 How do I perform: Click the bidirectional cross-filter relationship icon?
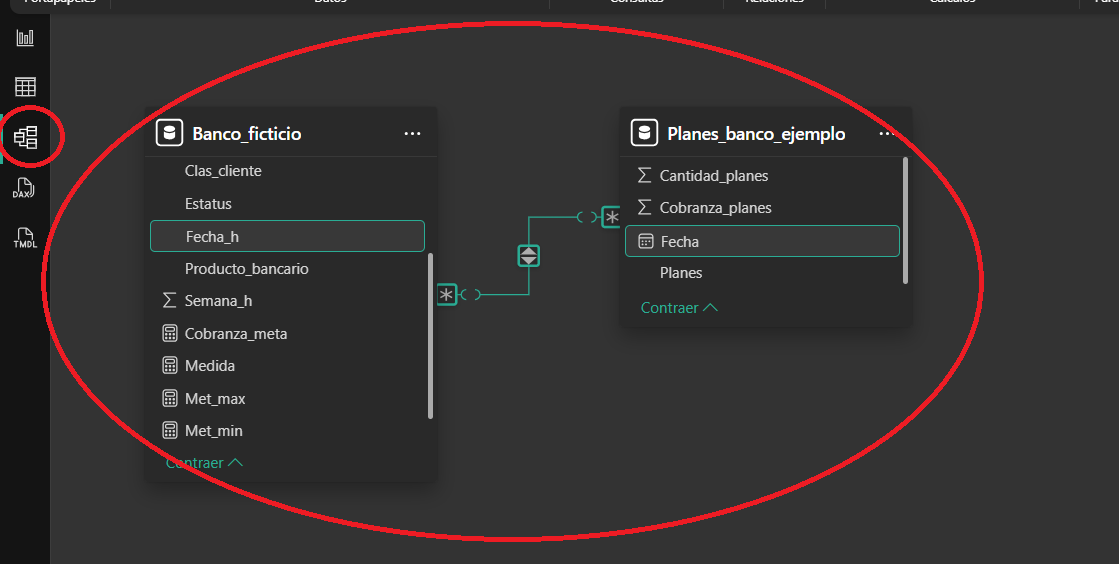(x=529, y=256)
